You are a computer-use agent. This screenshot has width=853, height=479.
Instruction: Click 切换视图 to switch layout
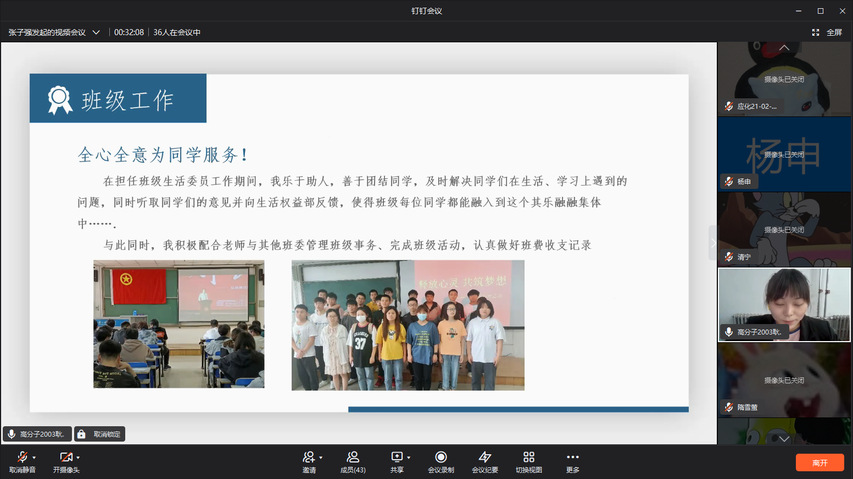pos(528,457)
